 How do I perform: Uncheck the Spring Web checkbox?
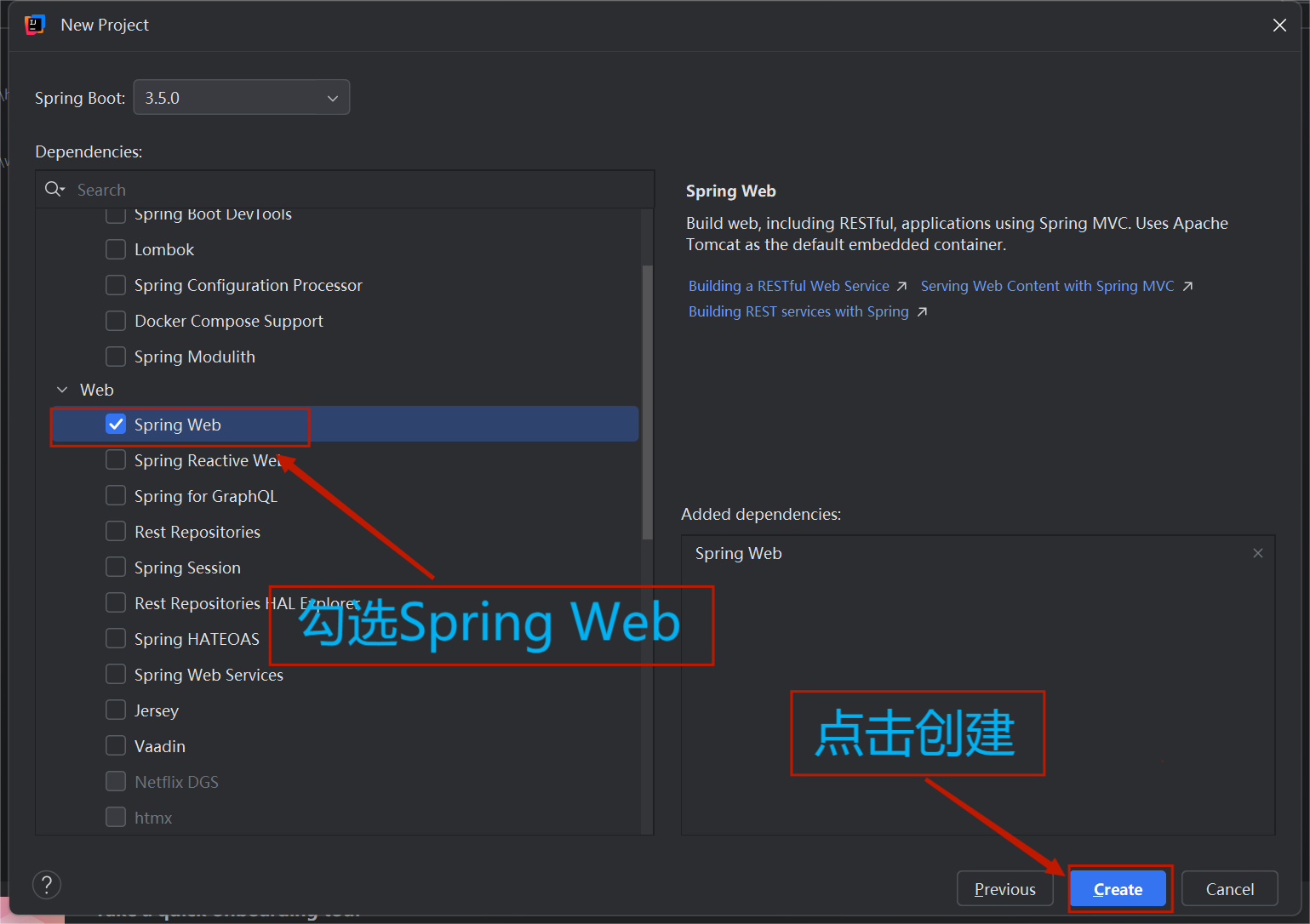[116, 425]
